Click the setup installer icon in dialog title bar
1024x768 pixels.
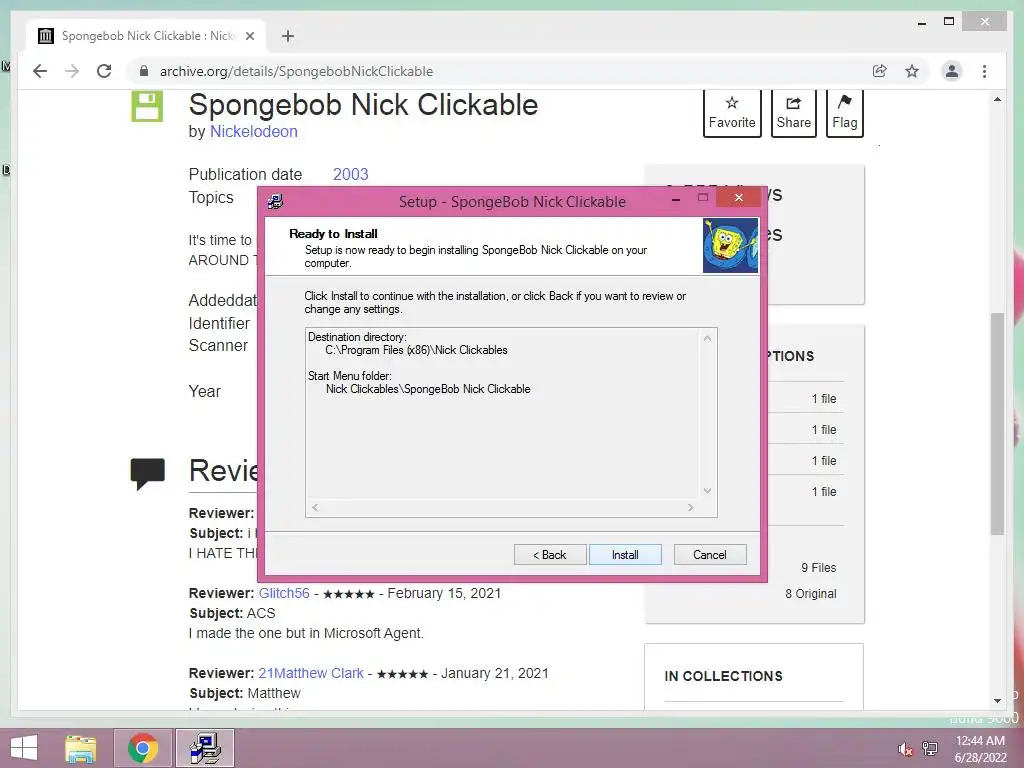pos(276,201)
